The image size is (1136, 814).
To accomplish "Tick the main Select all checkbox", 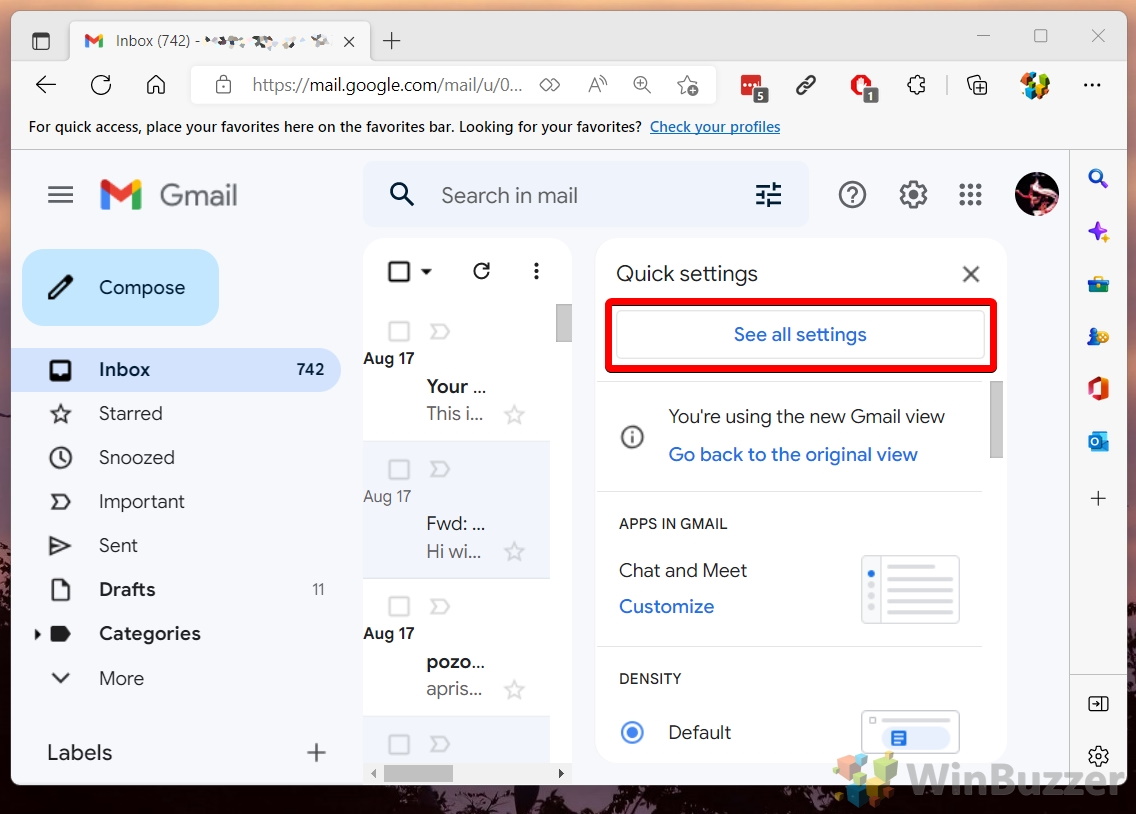I will tap(399, 272).
